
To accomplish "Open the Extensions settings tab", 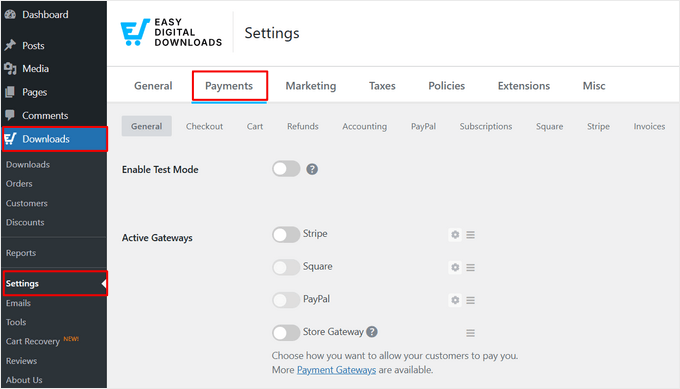I will pyautogui.click(x=523, y=86).
